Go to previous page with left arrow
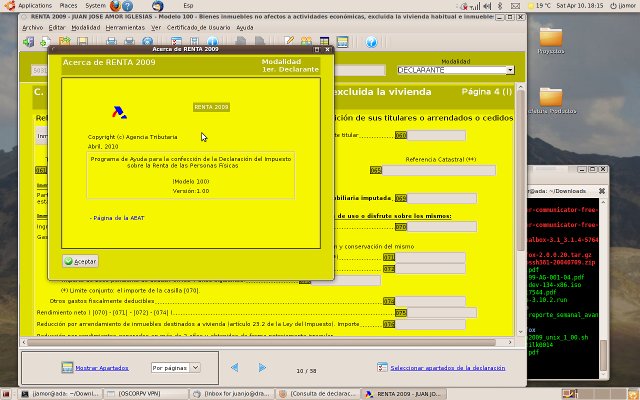640x400 pixels. pos(234,367)
